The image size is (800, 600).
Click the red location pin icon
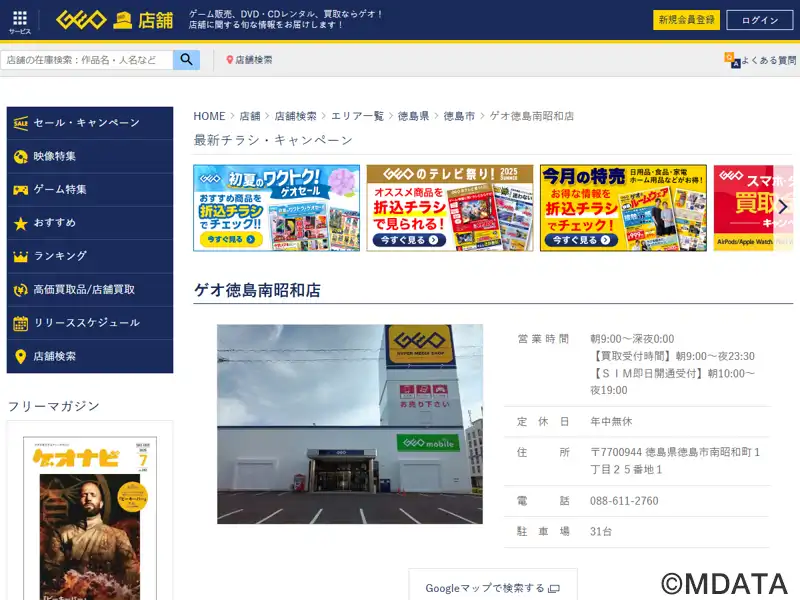coord(229,60)
